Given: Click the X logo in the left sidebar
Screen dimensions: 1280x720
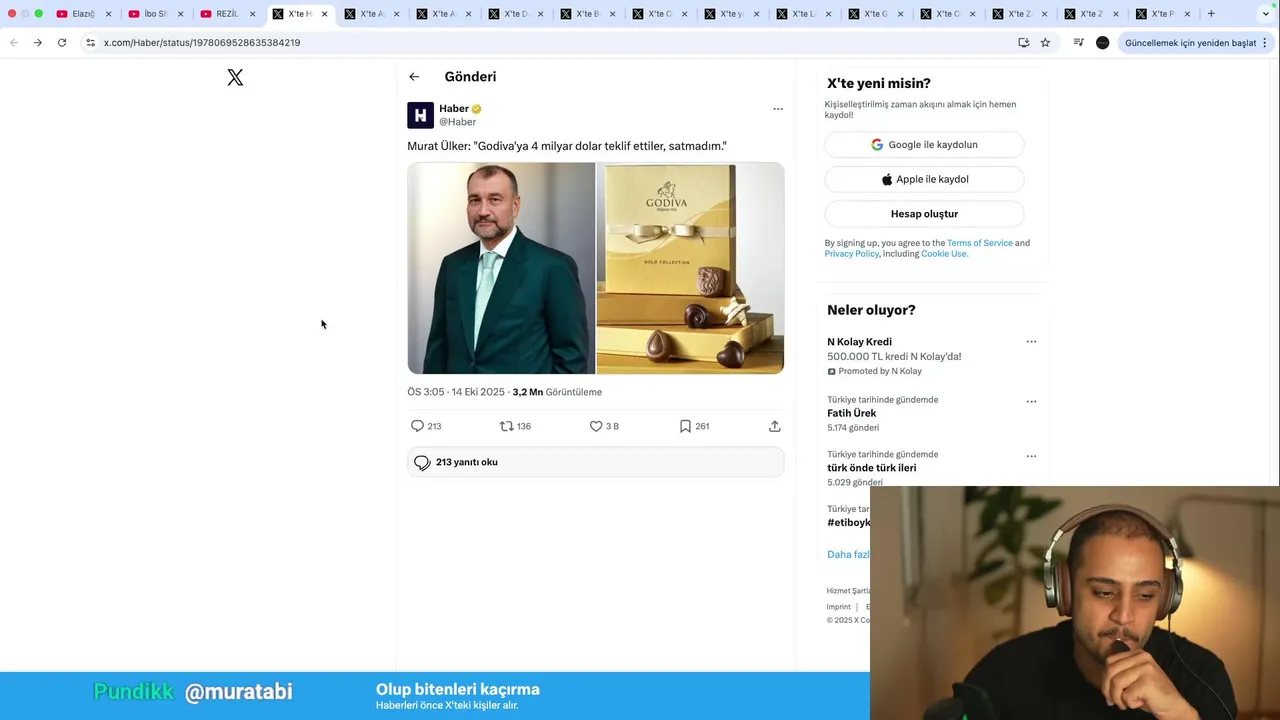Looking at the screenshot, I should 235,77.
